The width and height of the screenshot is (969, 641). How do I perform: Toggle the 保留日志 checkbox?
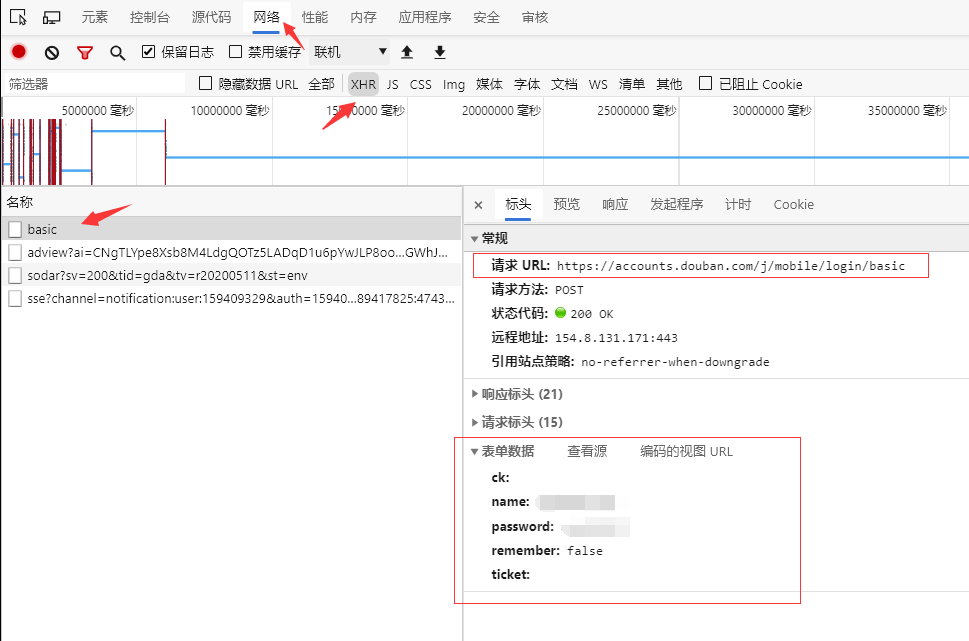click(x=148, y=51)
